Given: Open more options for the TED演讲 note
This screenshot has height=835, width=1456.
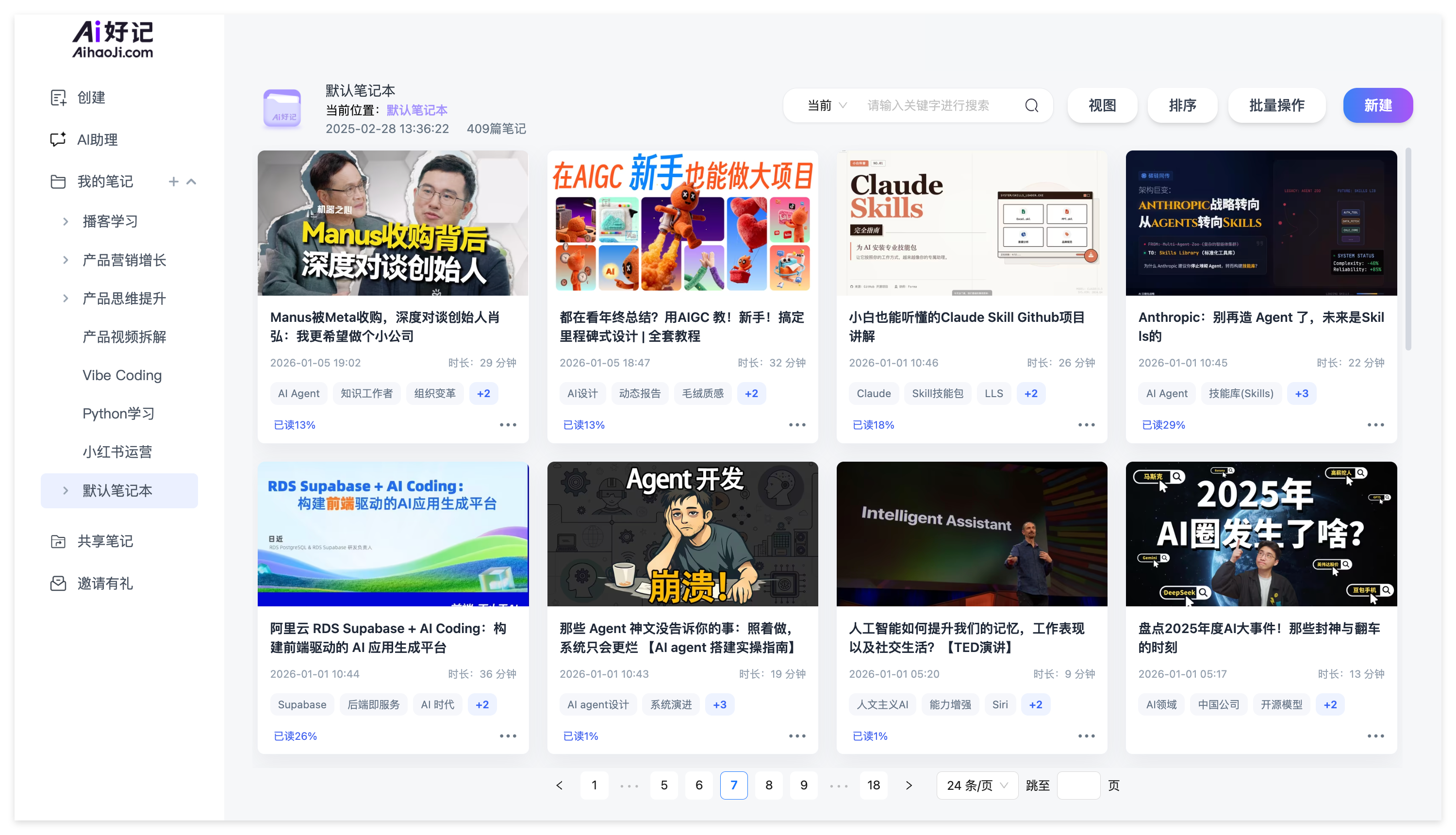Looking at the screenshot, I should [x=1086, y=736].
